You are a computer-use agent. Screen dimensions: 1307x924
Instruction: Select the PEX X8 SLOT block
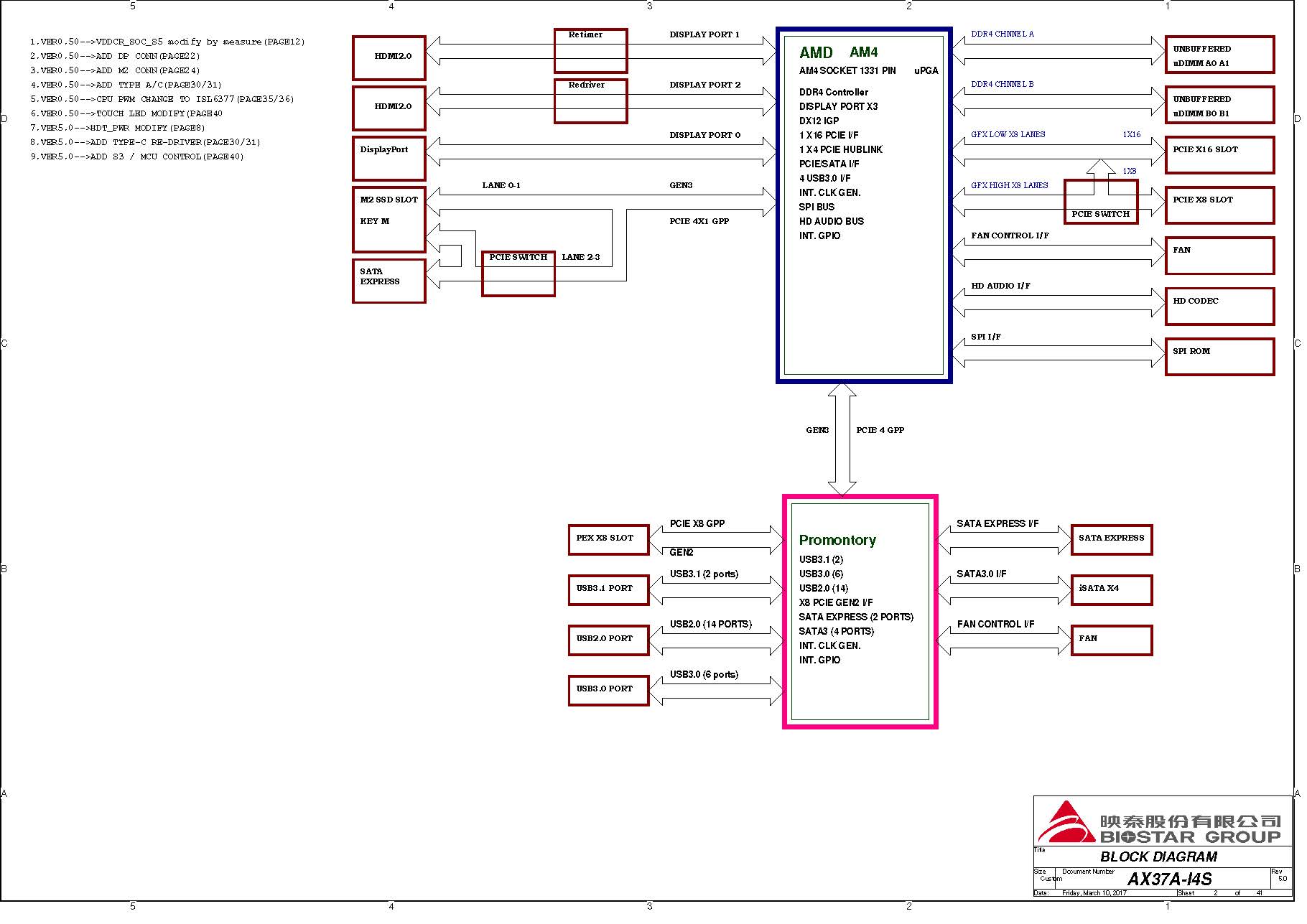(x=609, y=540)
